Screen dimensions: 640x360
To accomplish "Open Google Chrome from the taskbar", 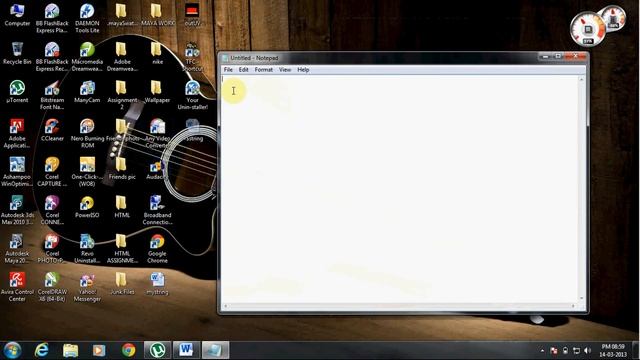I will click(128, 350).
